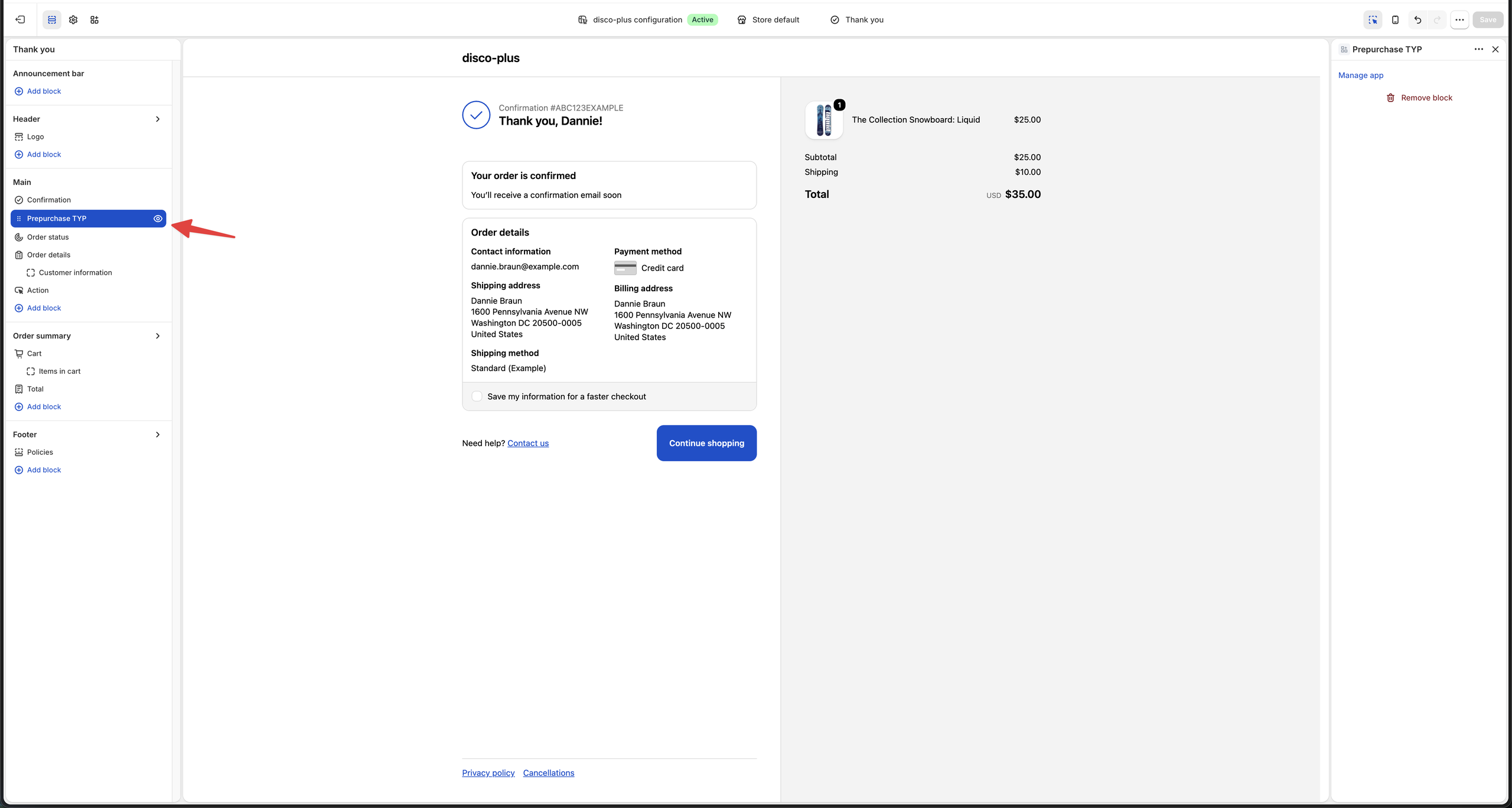Open the Privacy policy link
1512x808 pixels.
click(x=488, y=773)
